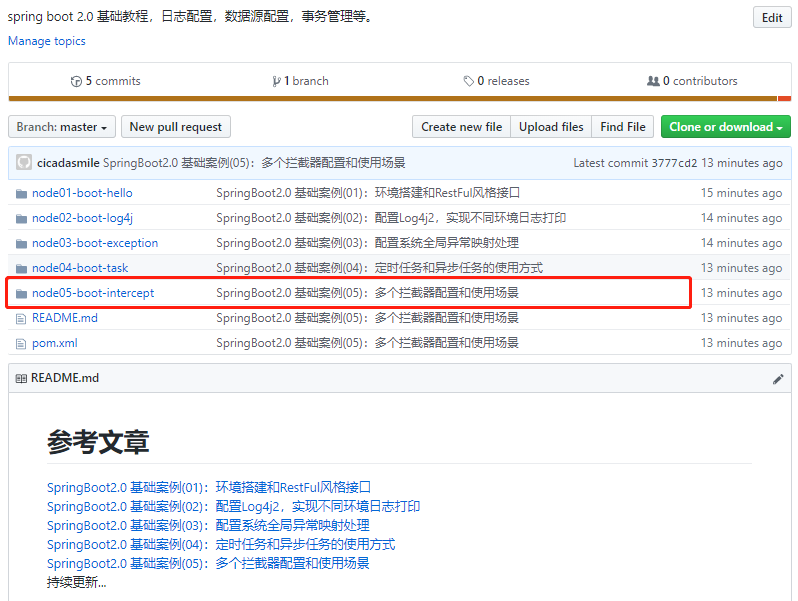Click the Create new file button
798x601 pixels.
(461, 127)
